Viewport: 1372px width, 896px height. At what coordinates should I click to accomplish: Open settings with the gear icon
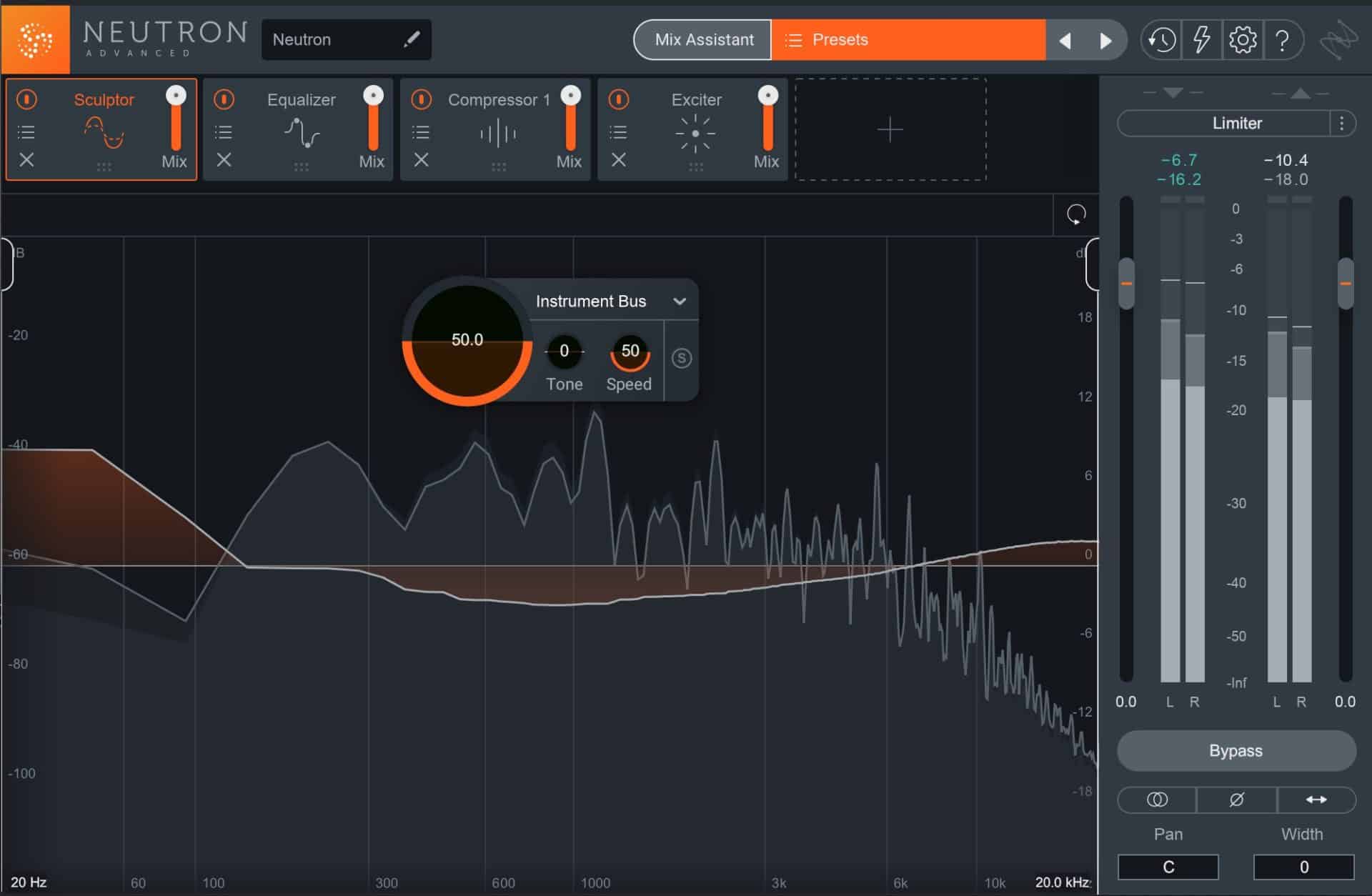point(1243,40)
